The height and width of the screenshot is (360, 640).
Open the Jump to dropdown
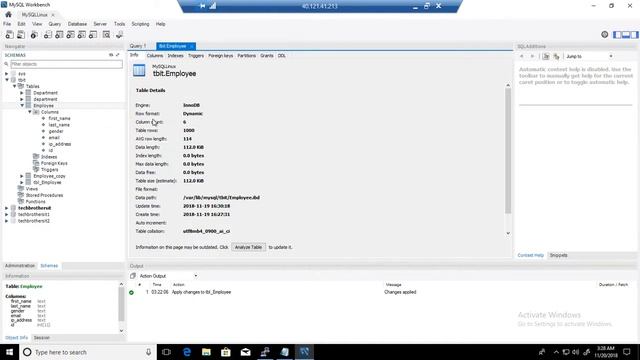(x=589, y=56)
